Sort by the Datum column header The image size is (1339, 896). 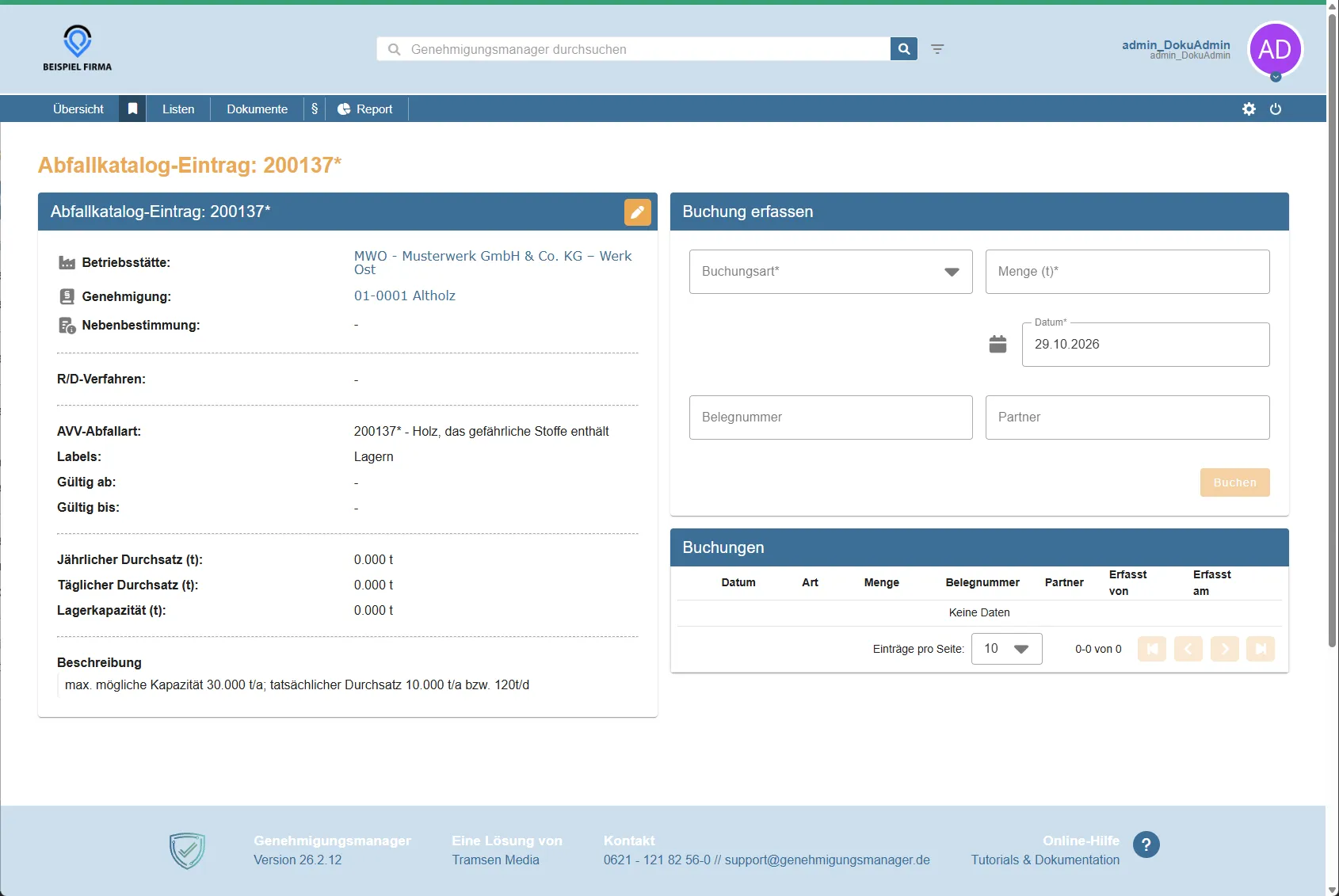pyautogui.click(x=738, y=582)
